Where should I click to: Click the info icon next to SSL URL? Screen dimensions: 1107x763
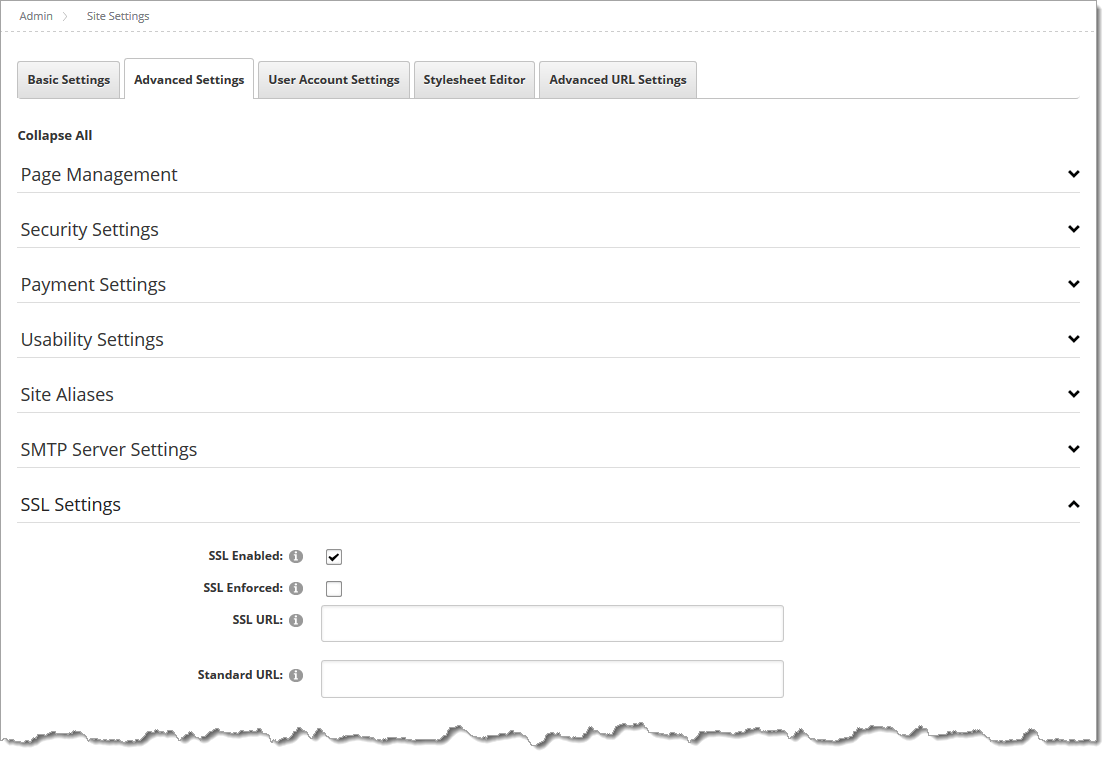(297, 620)
